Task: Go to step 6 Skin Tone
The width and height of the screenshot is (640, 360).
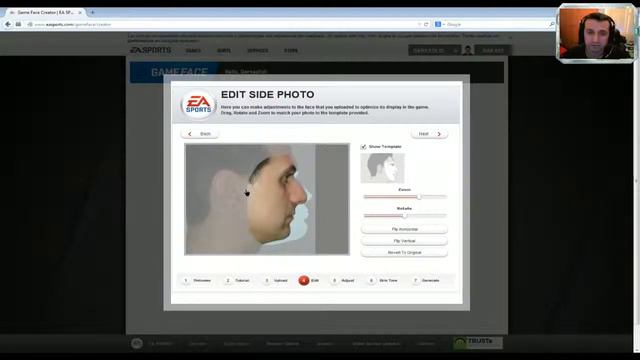Action: [x=383, y=280]
